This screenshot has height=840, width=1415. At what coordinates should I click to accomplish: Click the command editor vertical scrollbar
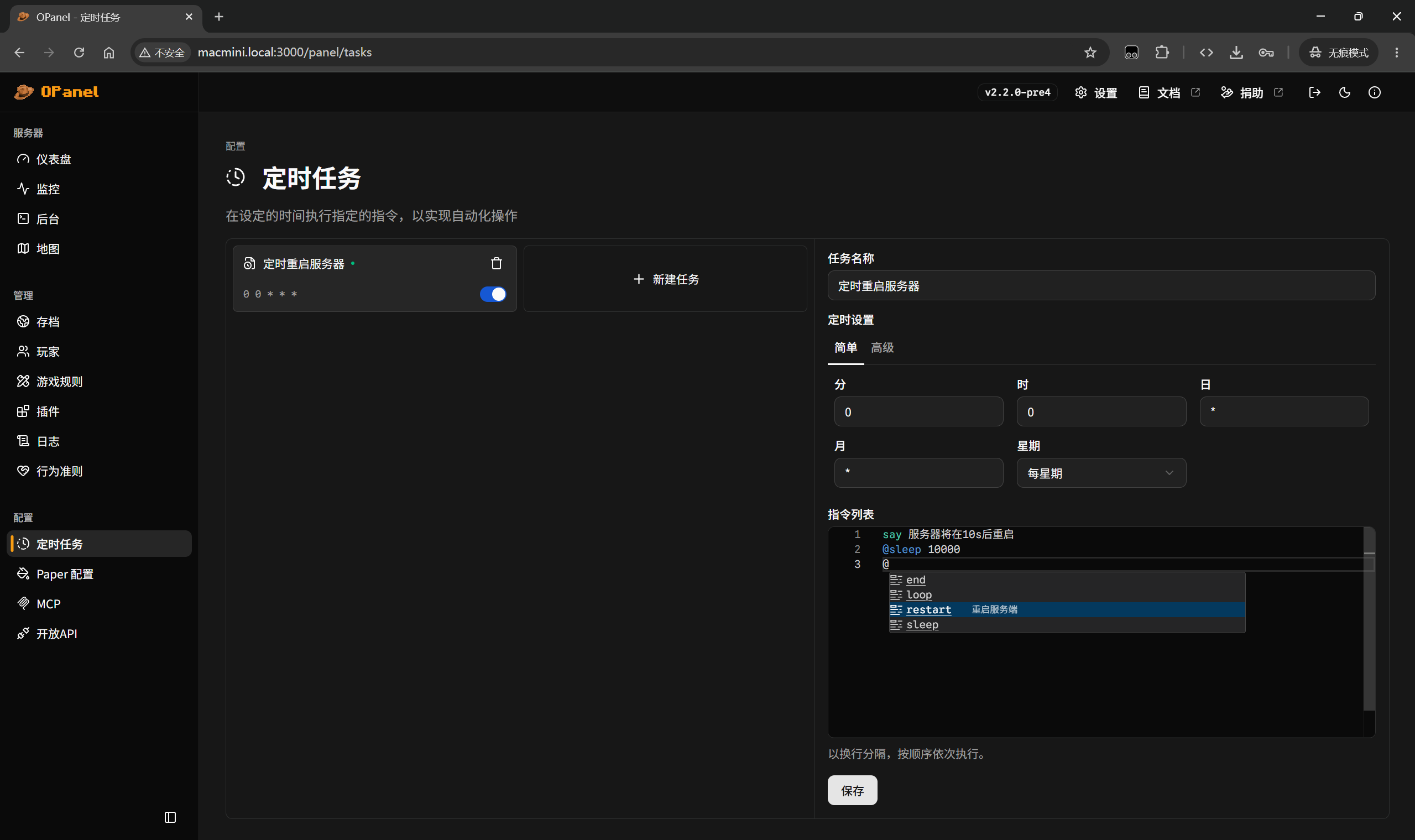coord(1369,619)
